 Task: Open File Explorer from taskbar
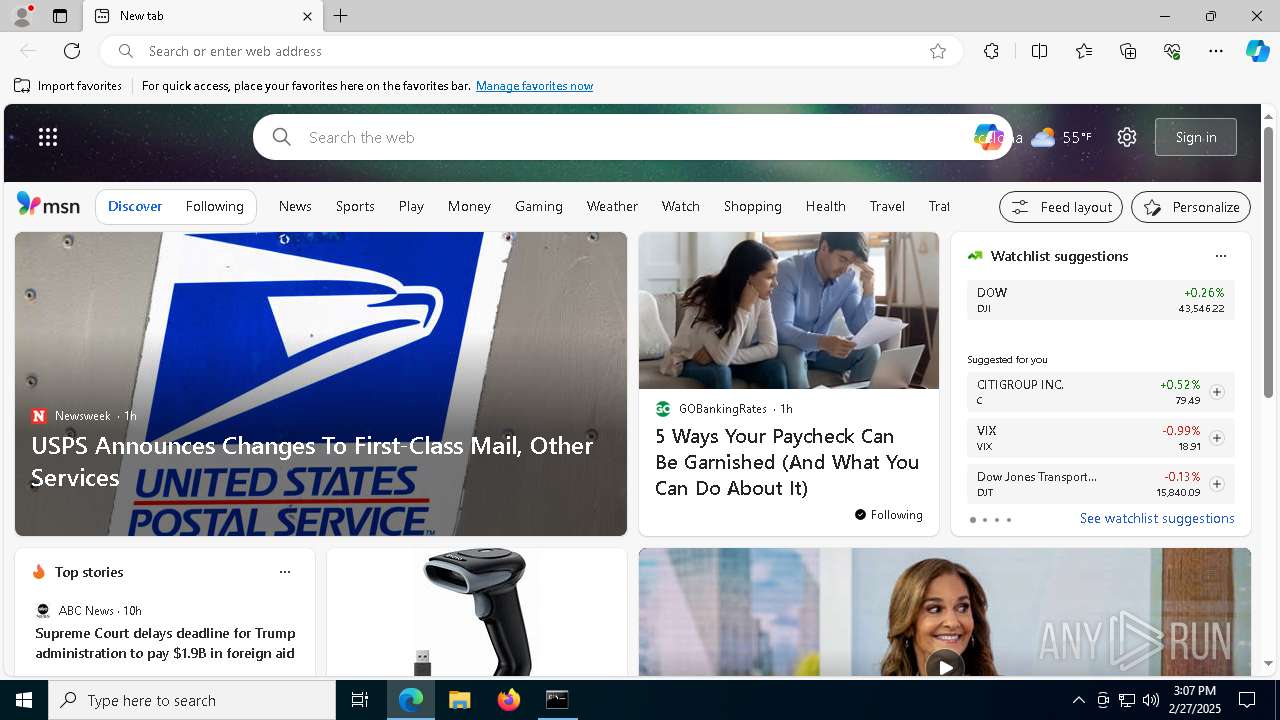459,700
